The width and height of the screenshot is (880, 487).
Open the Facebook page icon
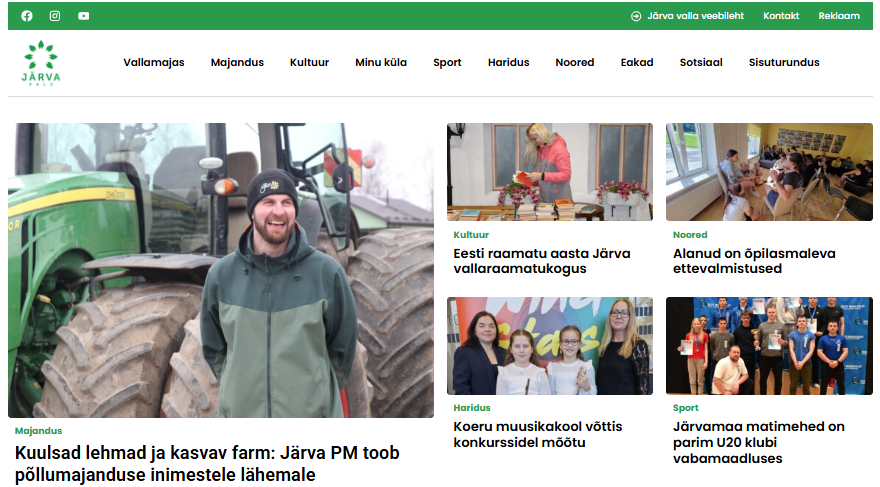click(27, 16)
